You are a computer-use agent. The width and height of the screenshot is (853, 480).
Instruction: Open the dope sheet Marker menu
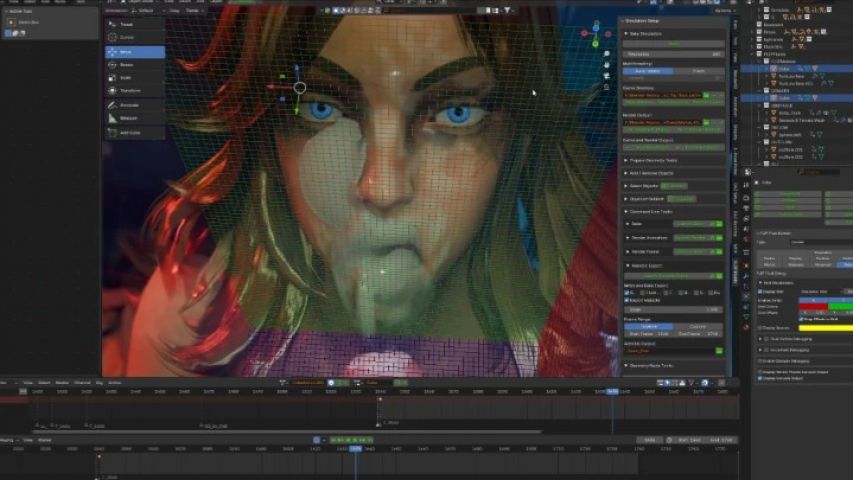[63, 383]
